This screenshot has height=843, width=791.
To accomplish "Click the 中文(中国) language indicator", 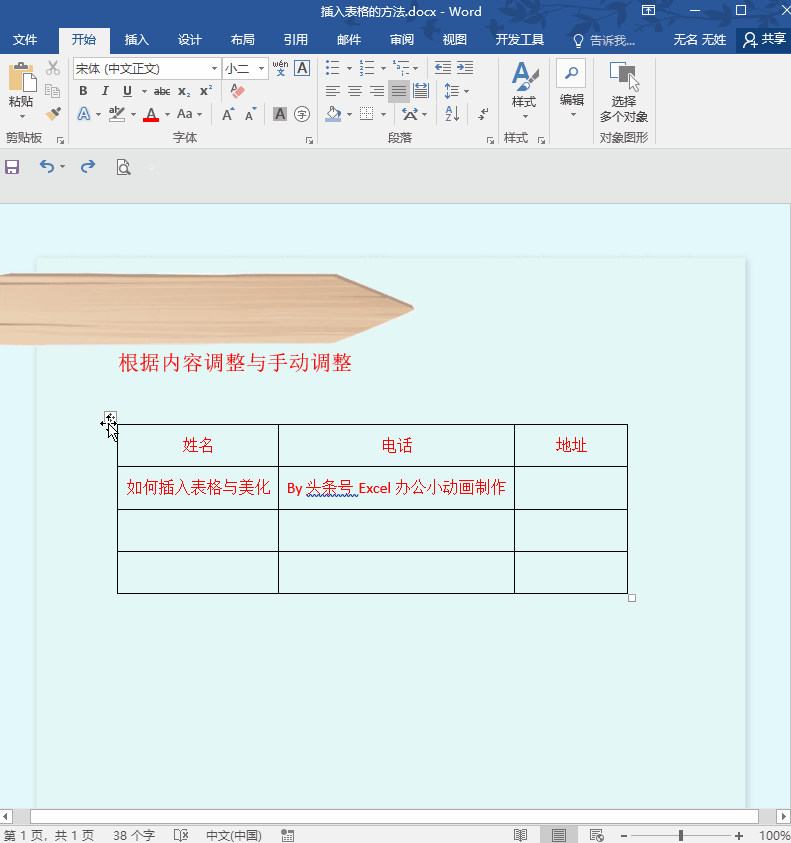I will pos(234,835).
